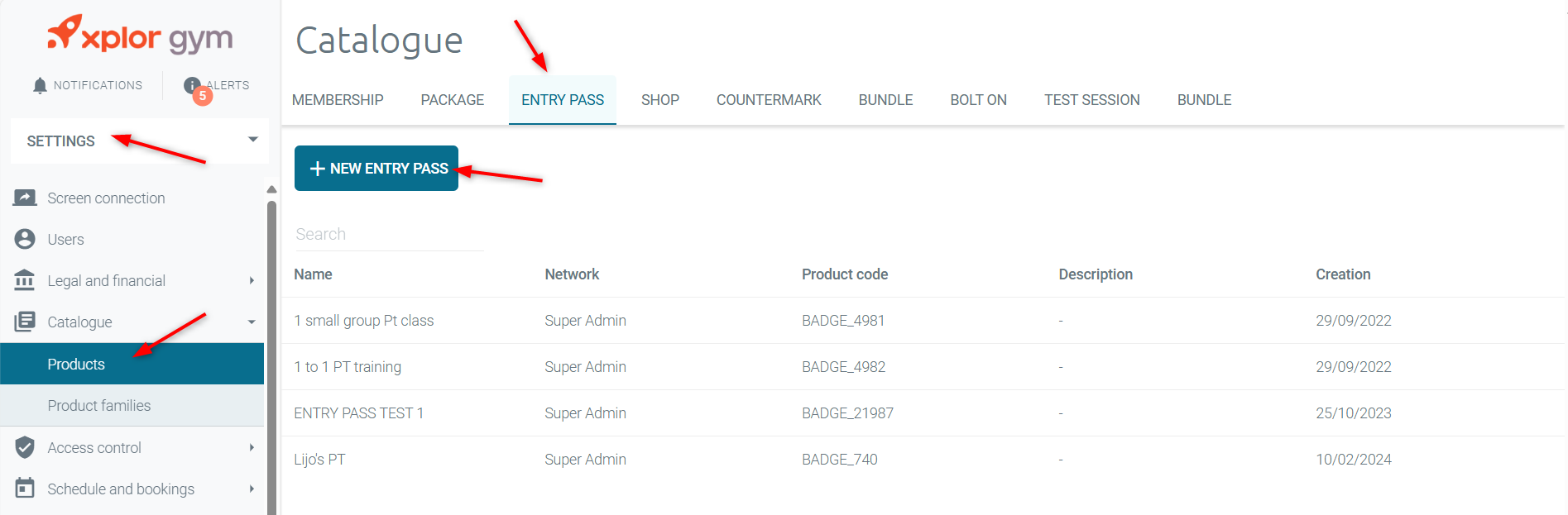
Task: Focus the Search input field
Action: tap(389, 235)
